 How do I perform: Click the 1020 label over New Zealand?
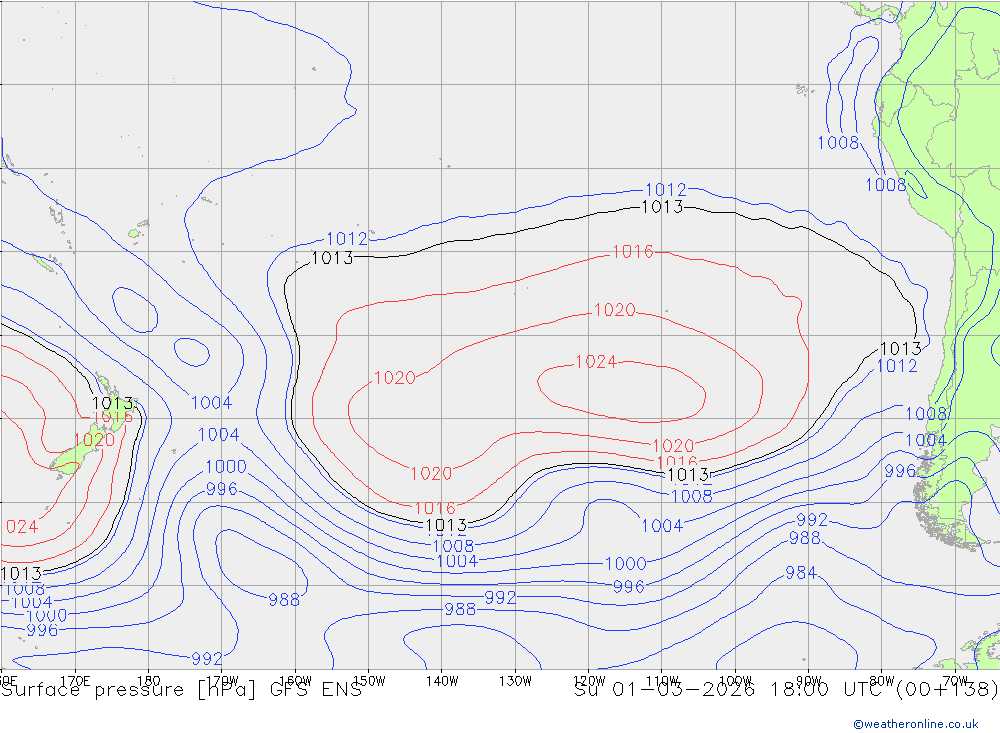[94, 440]
